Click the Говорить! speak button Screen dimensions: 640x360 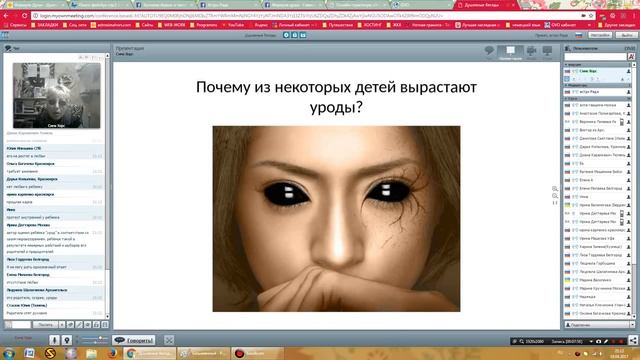click(133, 340)
